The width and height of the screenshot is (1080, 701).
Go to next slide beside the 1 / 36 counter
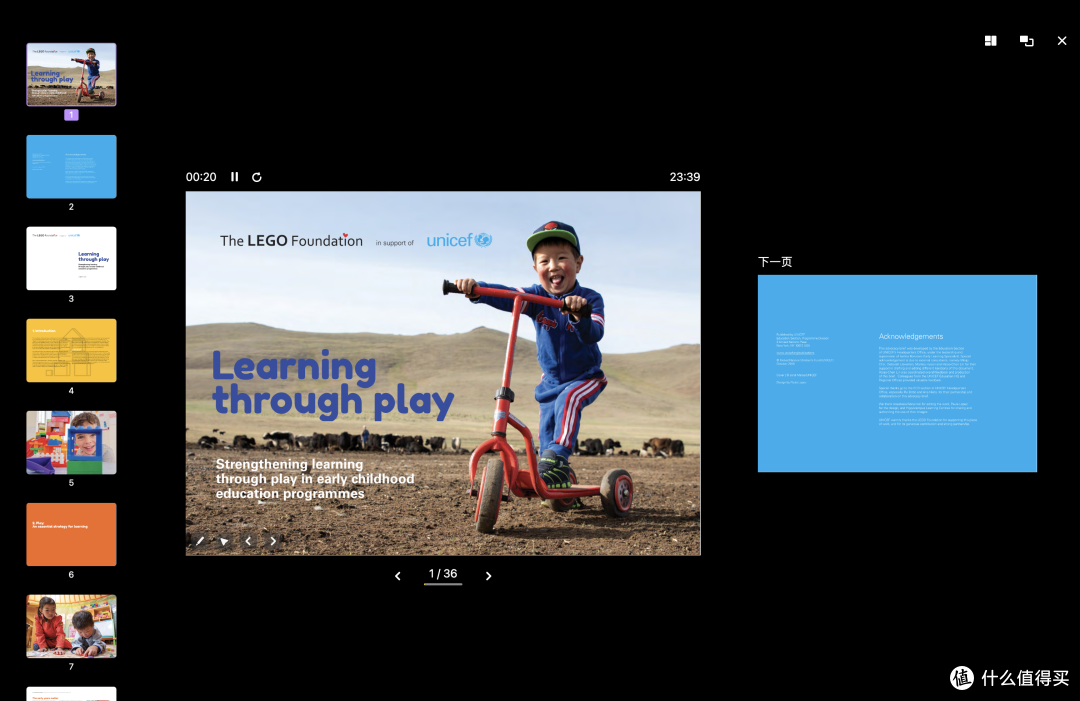[488, 576]
